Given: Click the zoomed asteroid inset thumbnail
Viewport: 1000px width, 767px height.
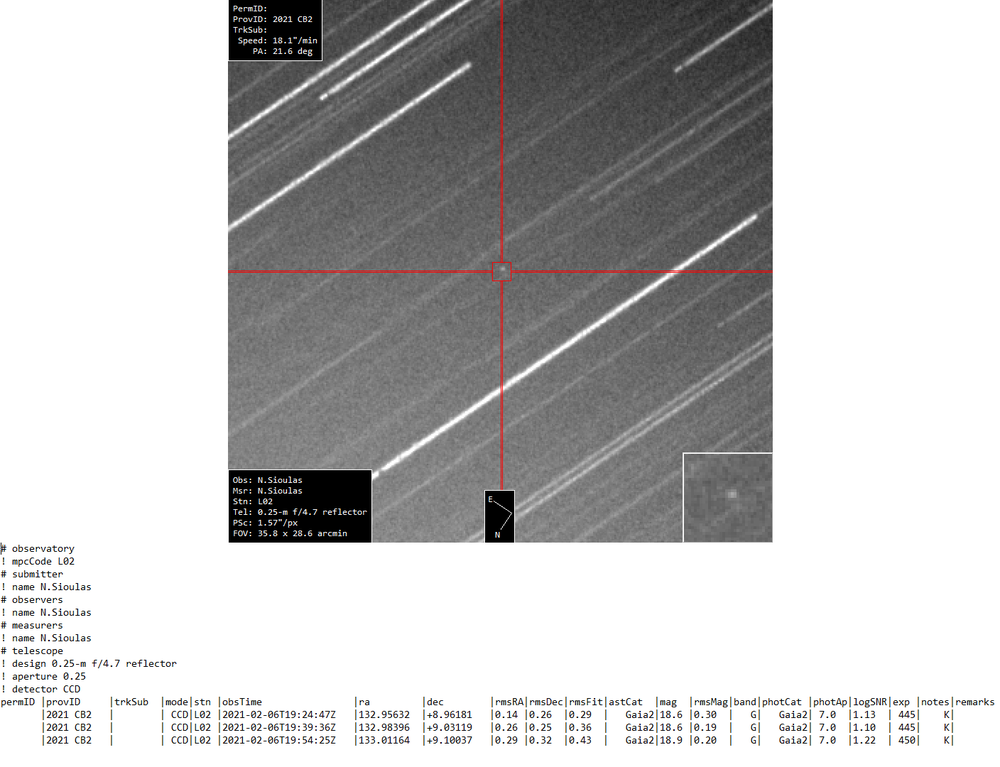Looking at the screenshot, I should click(727, 497).
